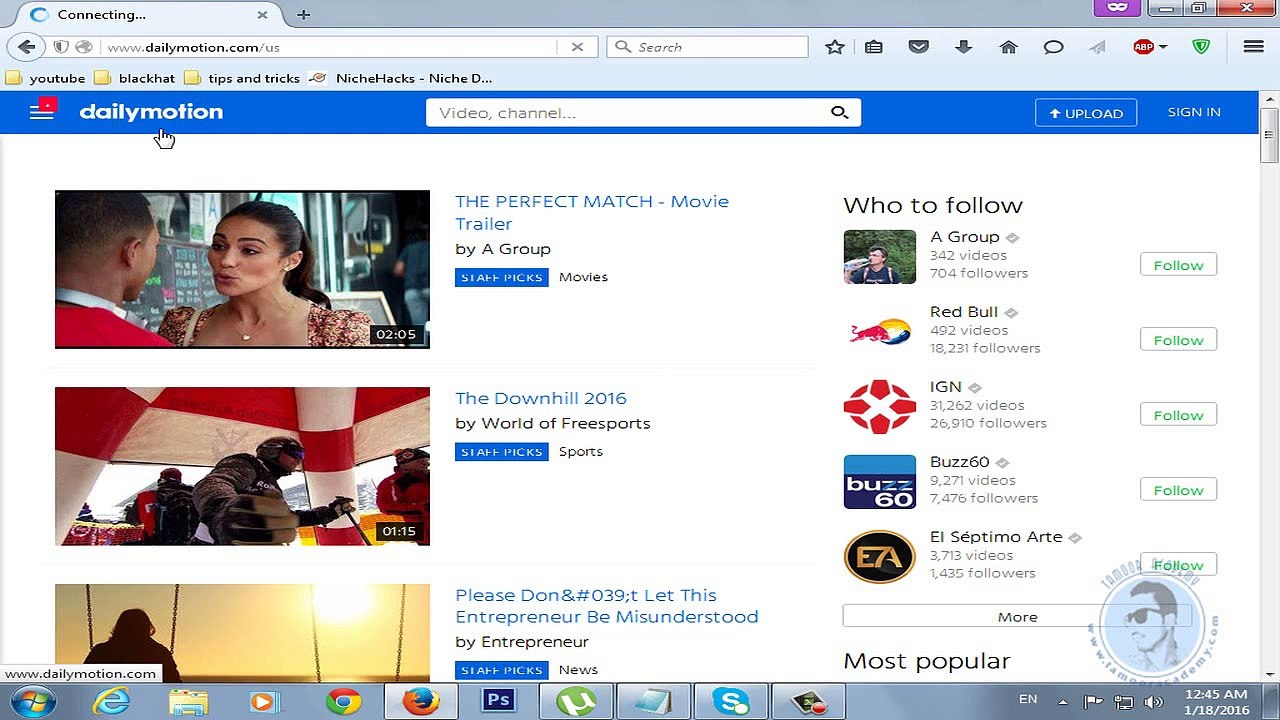Image resolution: width=1280 pixels, height=720 pixels.
Task: Click the dailymotion logo
Action: pyautogui.click(x=151, y=112)
